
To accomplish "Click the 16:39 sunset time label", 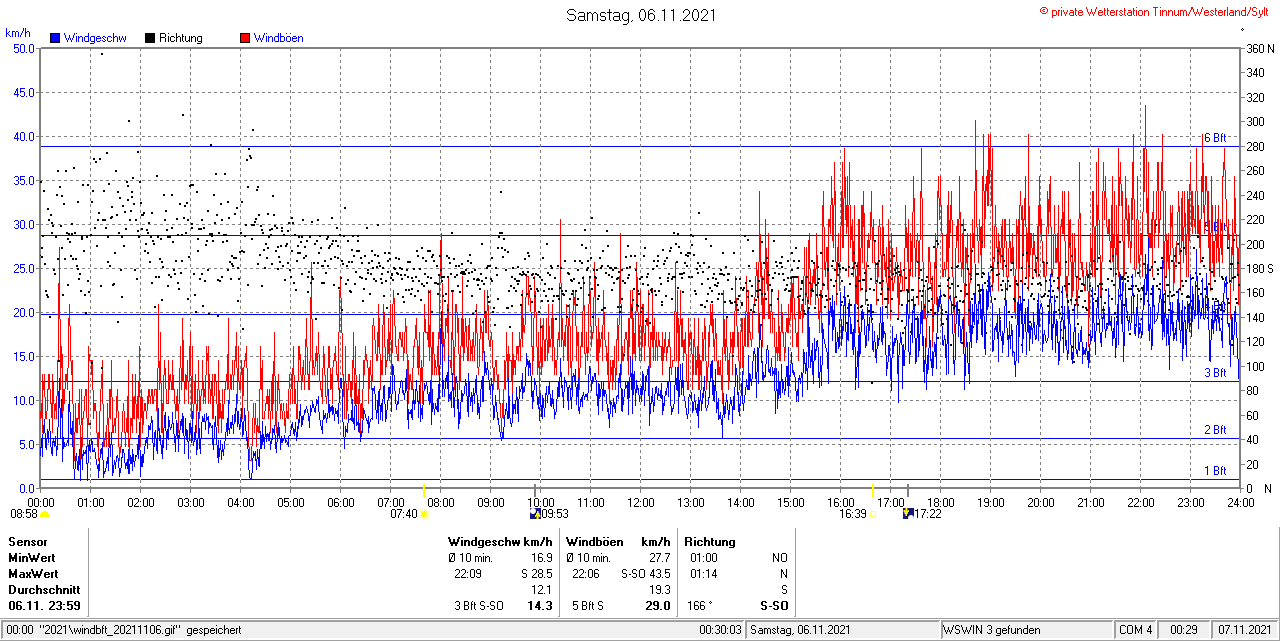I will (x=852, y=514).
